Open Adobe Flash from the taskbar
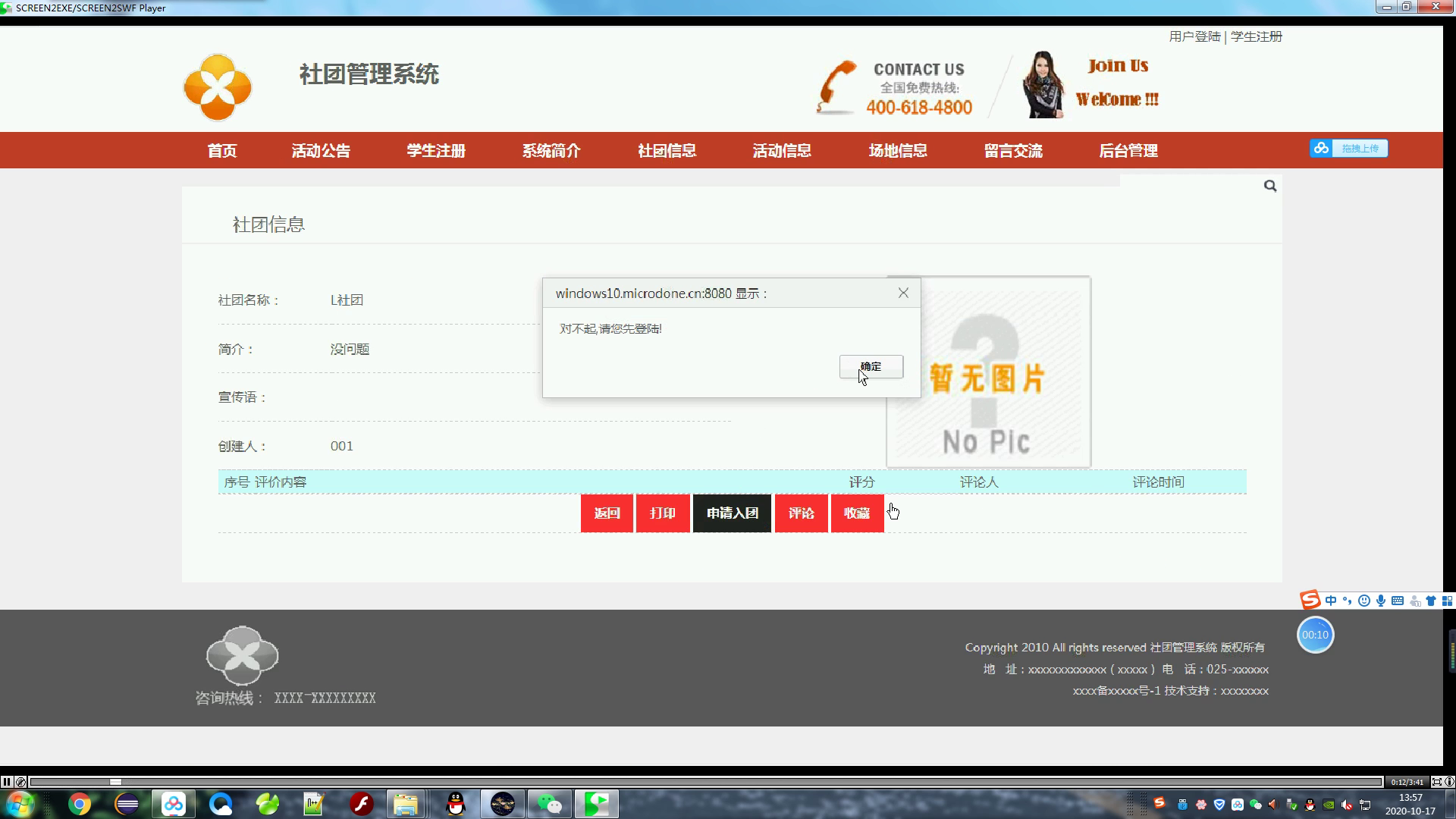Viewport: 1456px width, 819px height. point(362,804)
